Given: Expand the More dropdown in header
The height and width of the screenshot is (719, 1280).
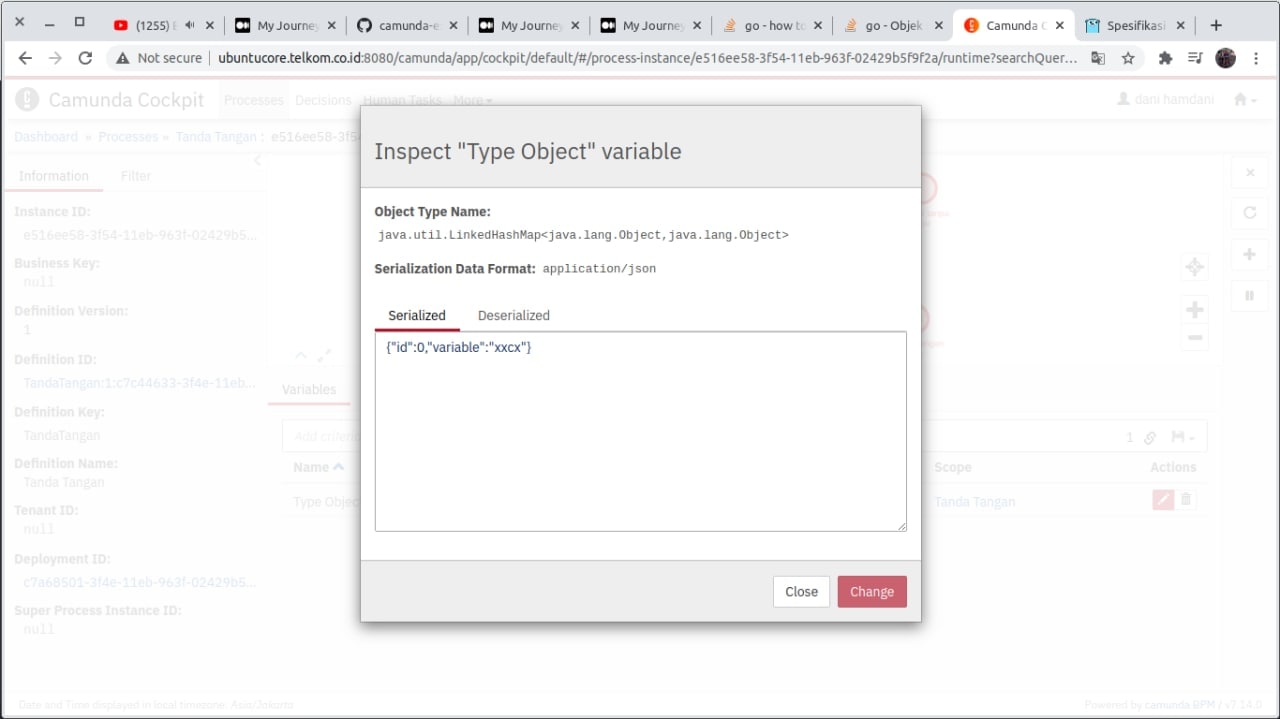Looking at the screenshot, I should (x=472, y=100).
